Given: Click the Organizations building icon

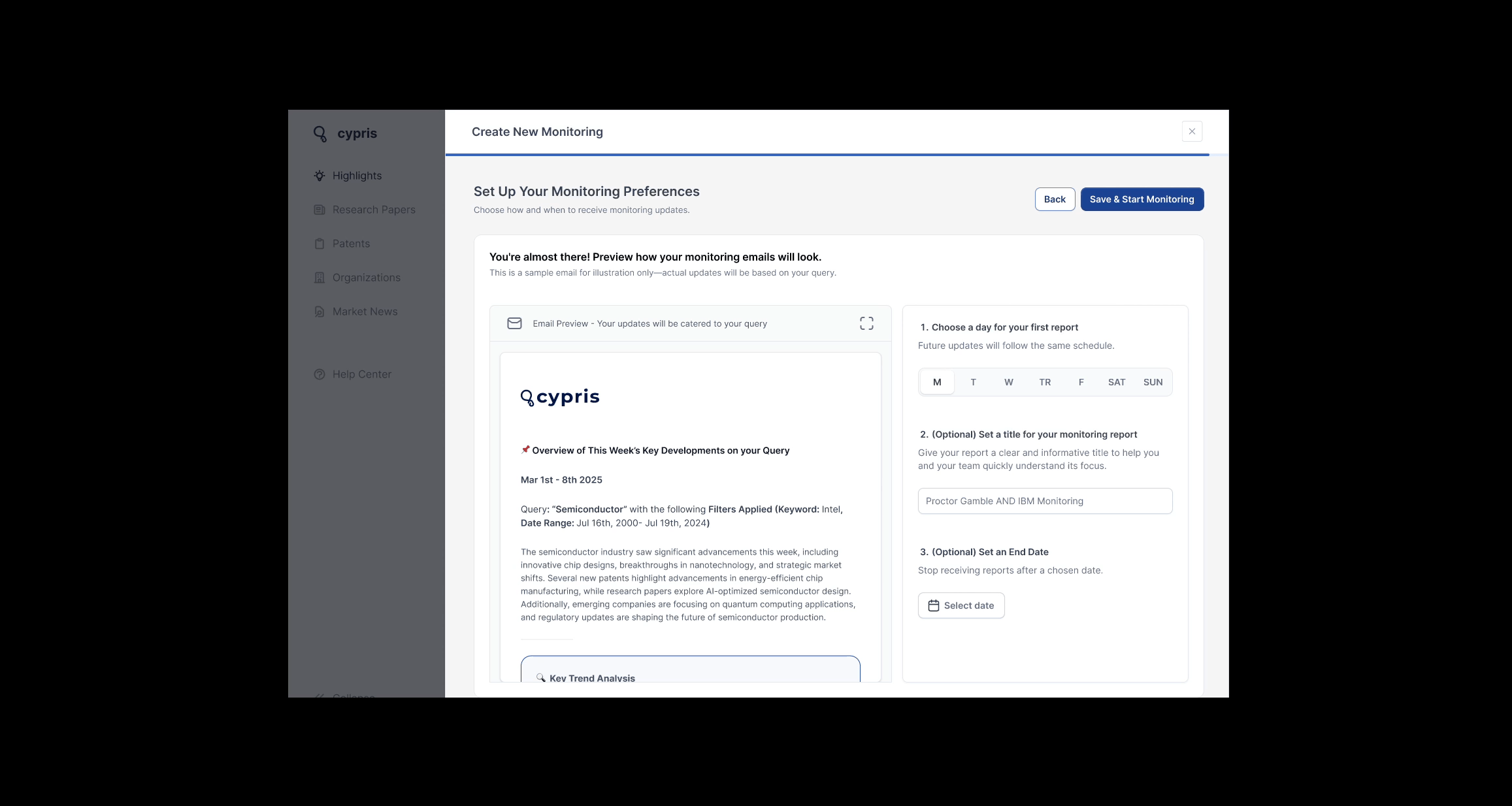Looking at the screenshot, I should click(320, 278).
